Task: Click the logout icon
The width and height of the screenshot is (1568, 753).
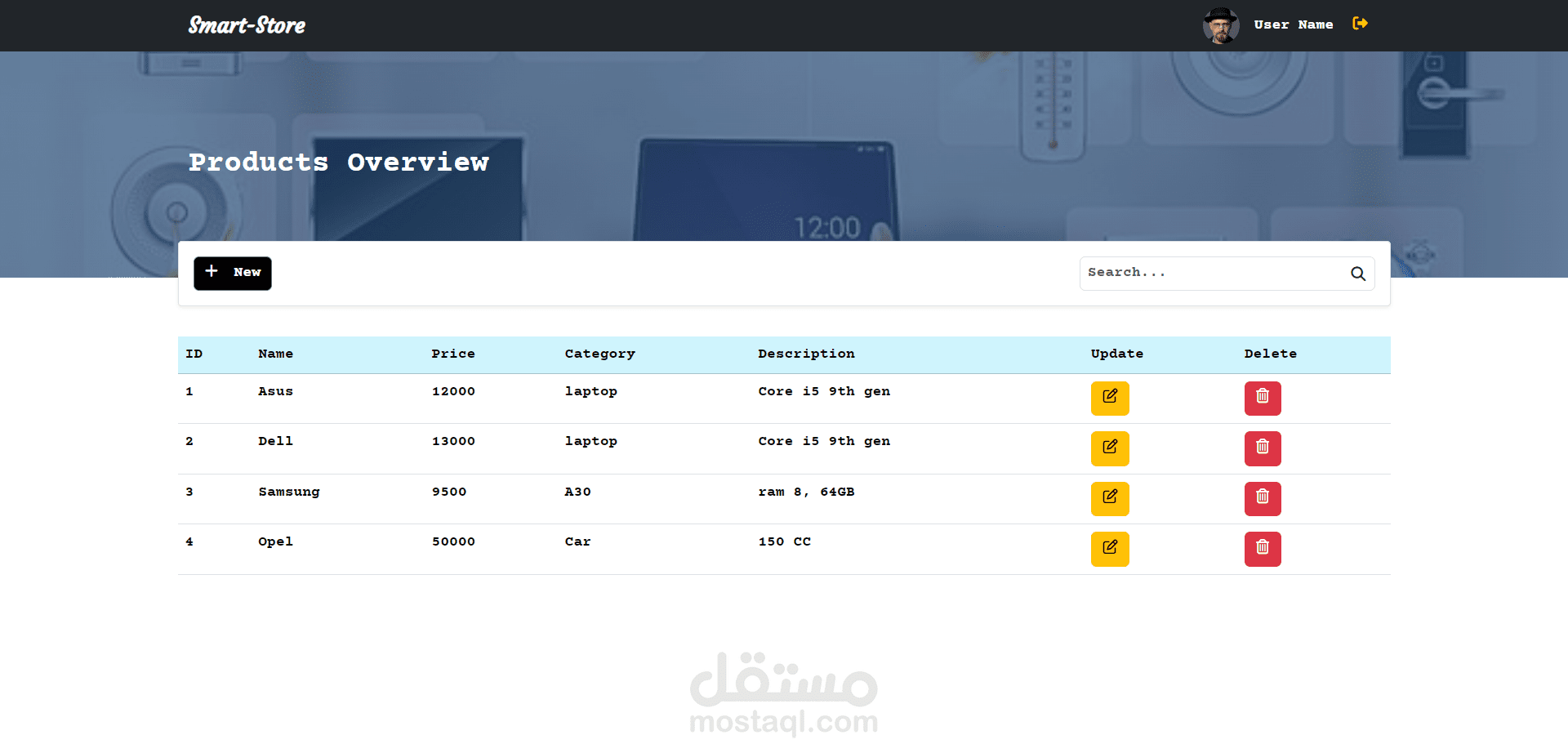Action: [1360, 24]
